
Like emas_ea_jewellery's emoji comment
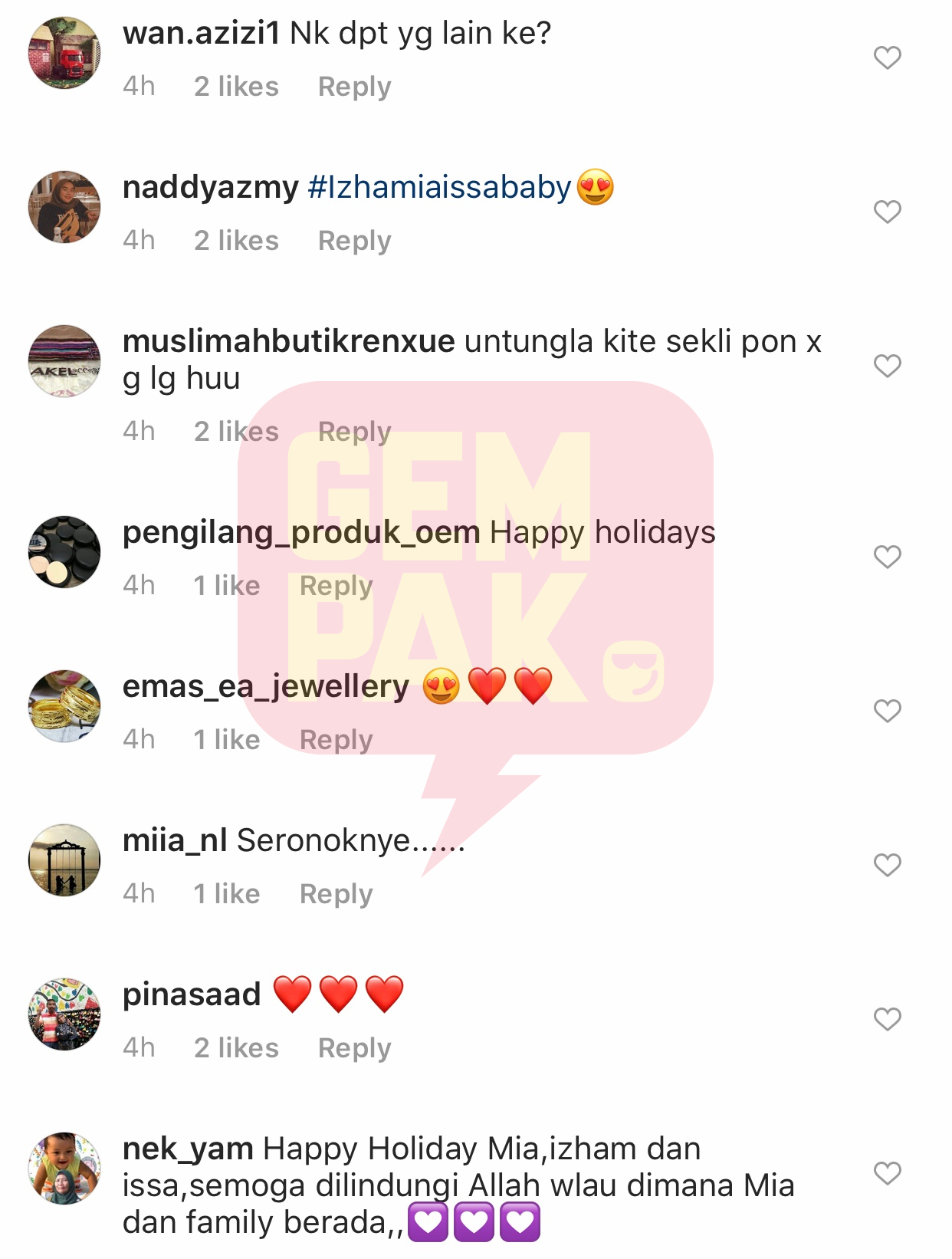(x=887, y=711)
